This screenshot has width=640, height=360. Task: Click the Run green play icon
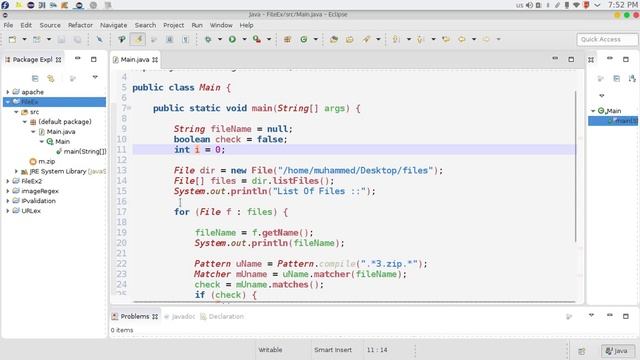(232, 39)
